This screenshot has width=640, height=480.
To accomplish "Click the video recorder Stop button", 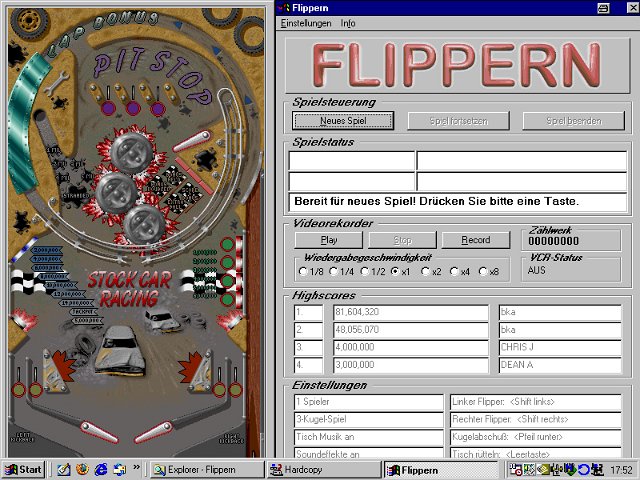I will click(x=402, y=240).
